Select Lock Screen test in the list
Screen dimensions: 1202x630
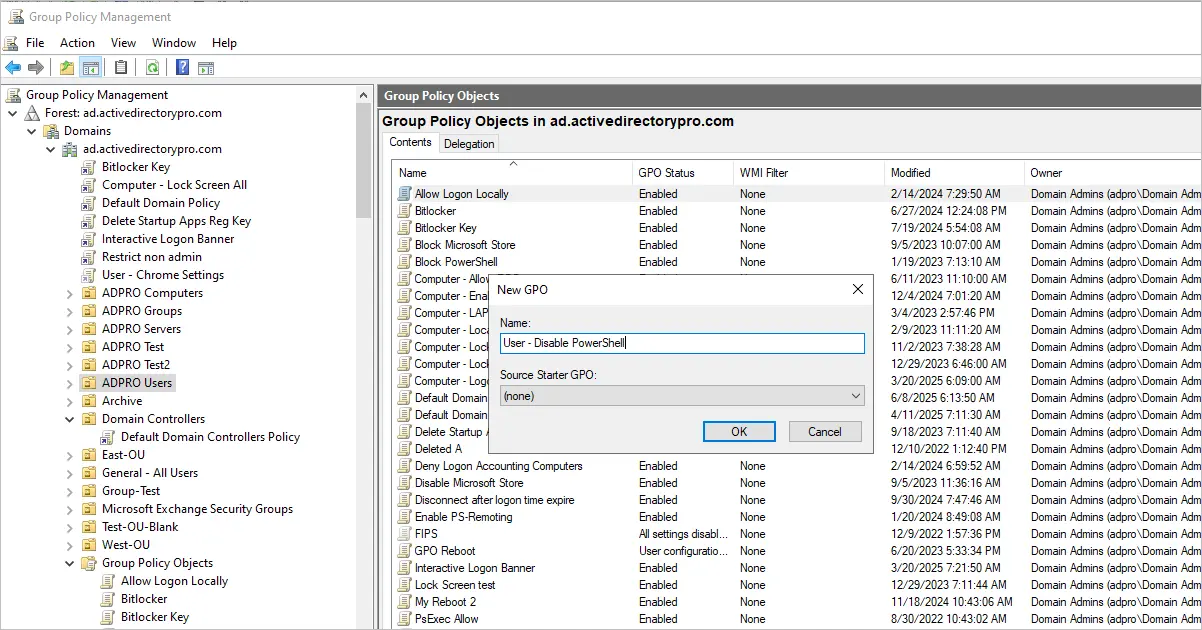click(455, 585)
